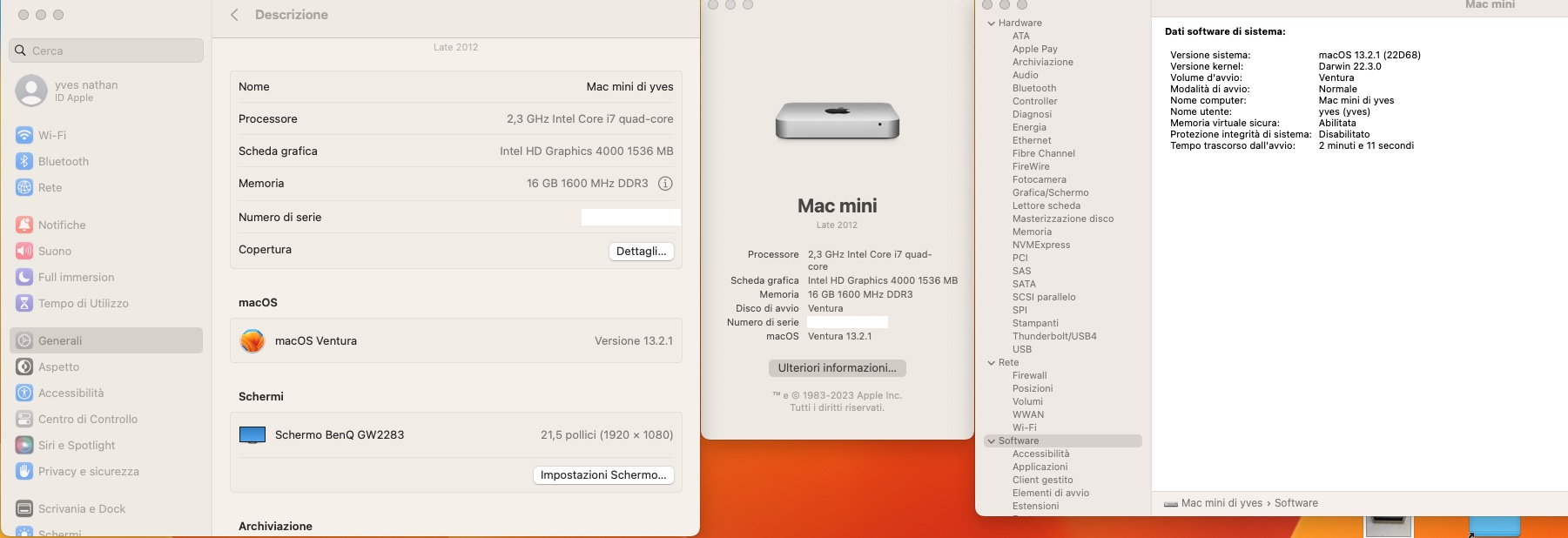The height and width of the screenshot is (538, 1568).
Task: Select Fotocamera tree item
Action: click(1040, 179)
